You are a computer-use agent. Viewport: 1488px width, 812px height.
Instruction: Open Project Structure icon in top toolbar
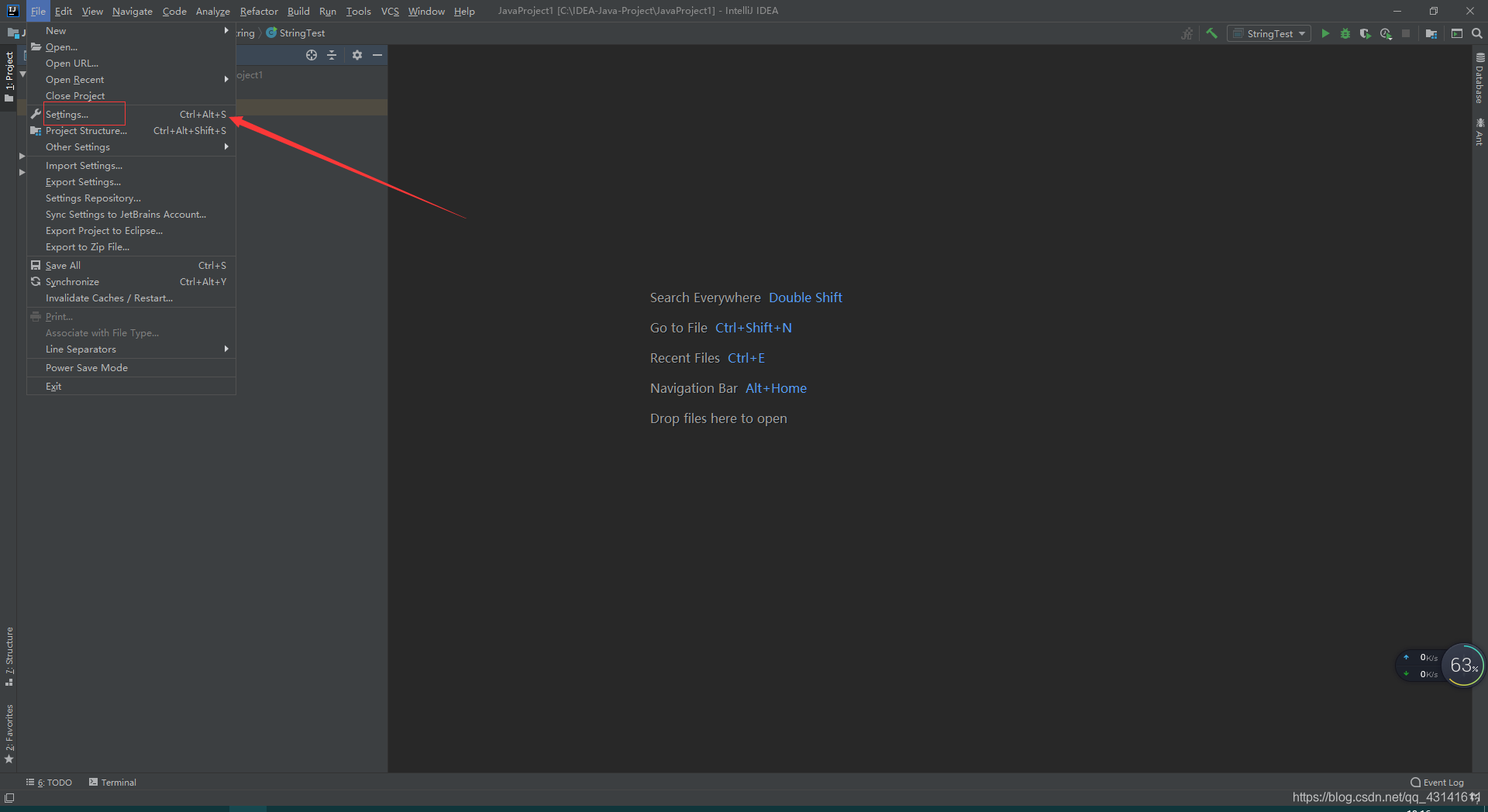click(x=1431, y=33)
